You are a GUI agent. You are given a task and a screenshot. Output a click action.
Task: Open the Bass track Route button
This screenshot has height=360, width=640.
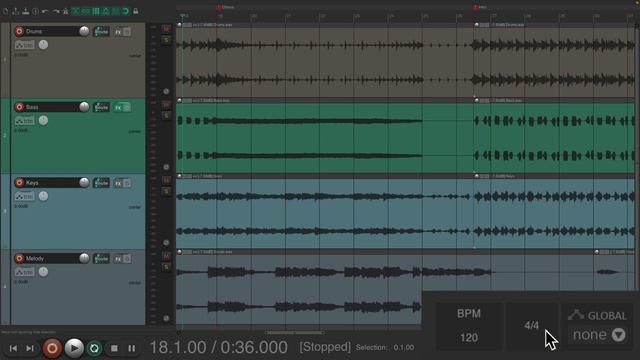101,107
